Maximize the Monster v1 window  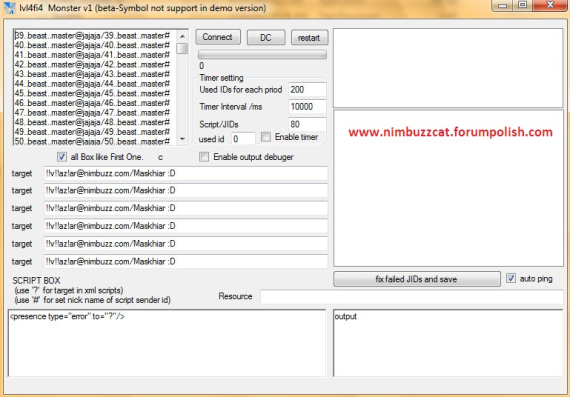523,5
